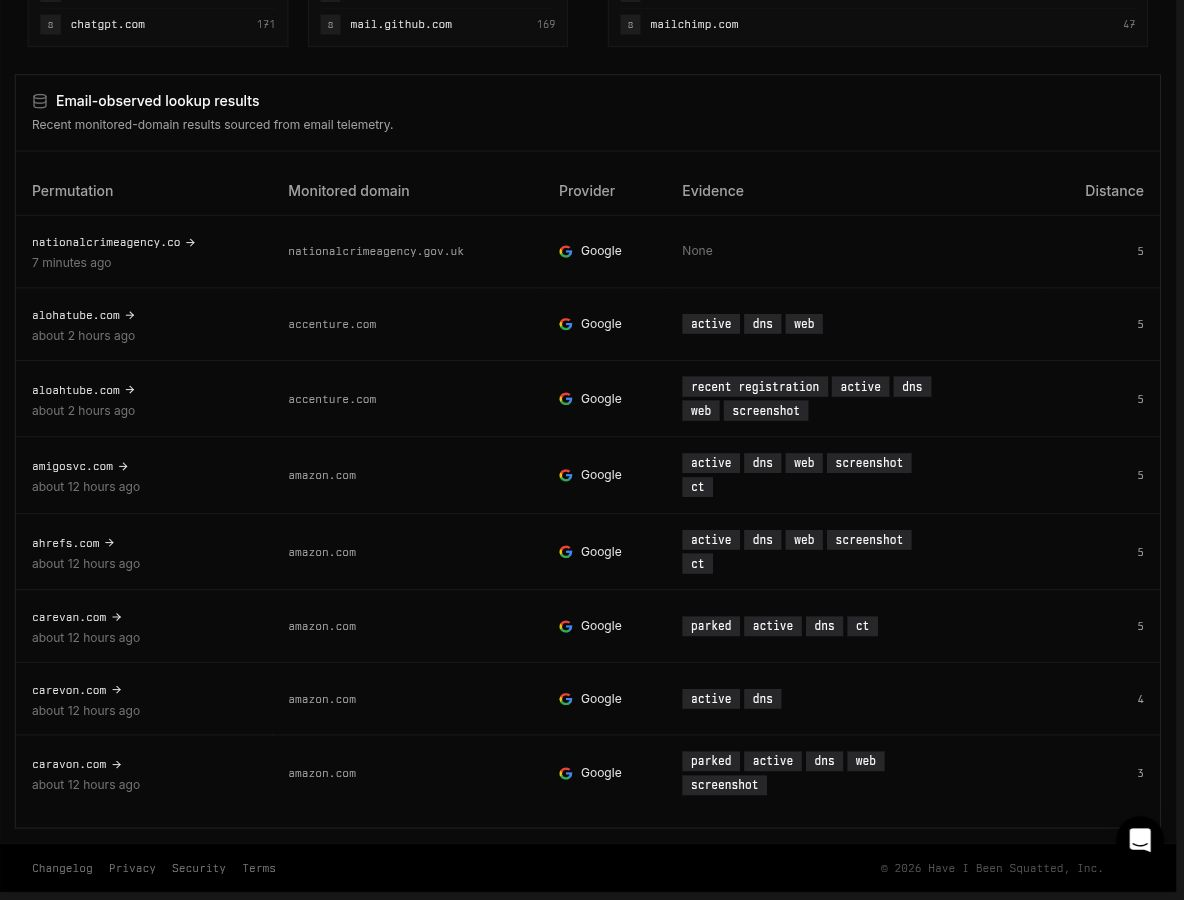Click the mail.github.com list entry
The width and height of the screenshot is (1184, 900).
pos(438,24)
